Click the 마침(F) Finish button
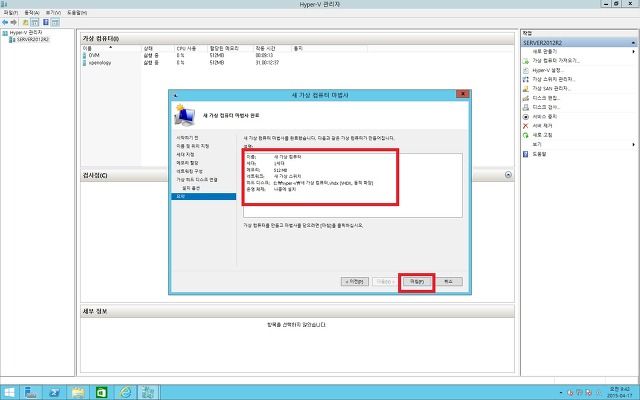 point(417,282)
